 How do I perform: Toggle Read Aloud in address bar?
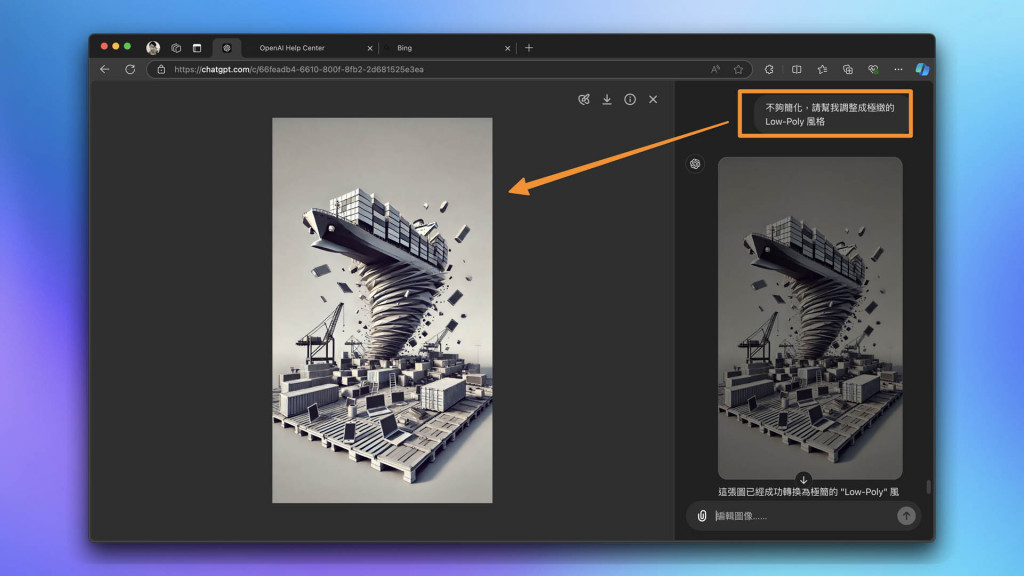715,69
